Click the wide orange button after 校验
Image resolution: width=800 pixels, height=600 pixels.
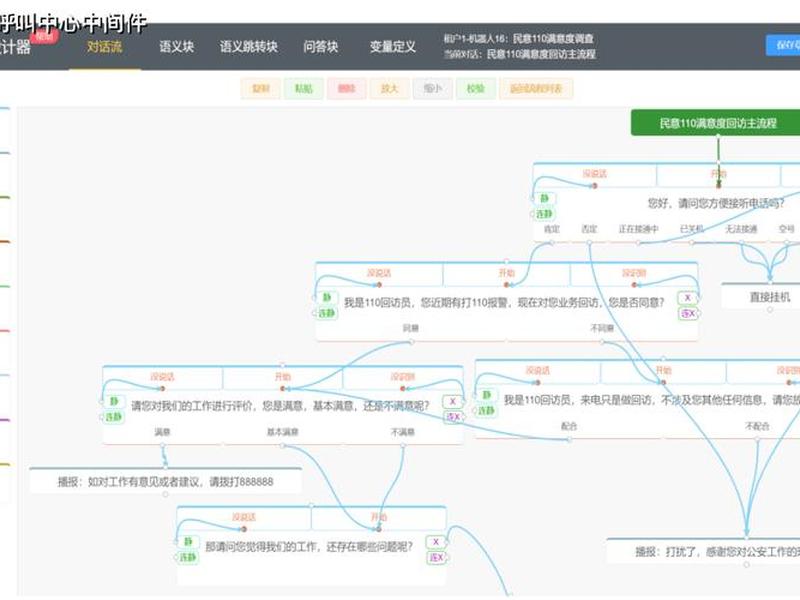click(x=536, y=88)
